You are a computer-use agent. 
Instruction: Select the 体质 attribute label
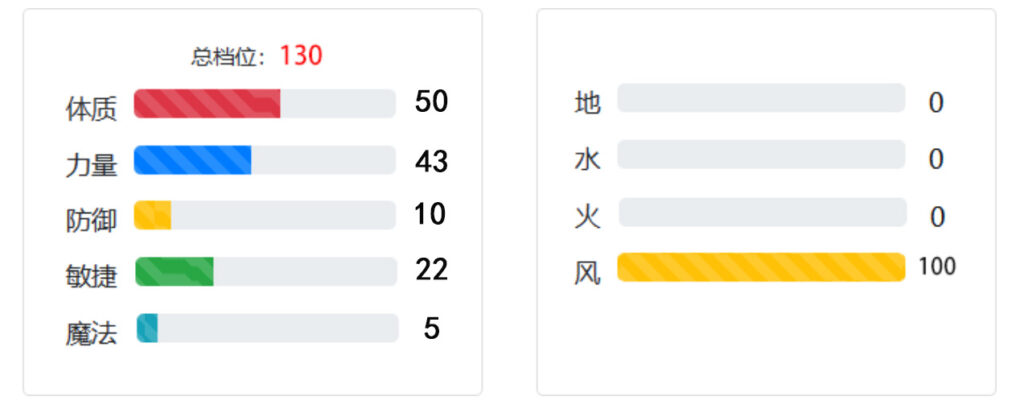[x=91, y=109]
